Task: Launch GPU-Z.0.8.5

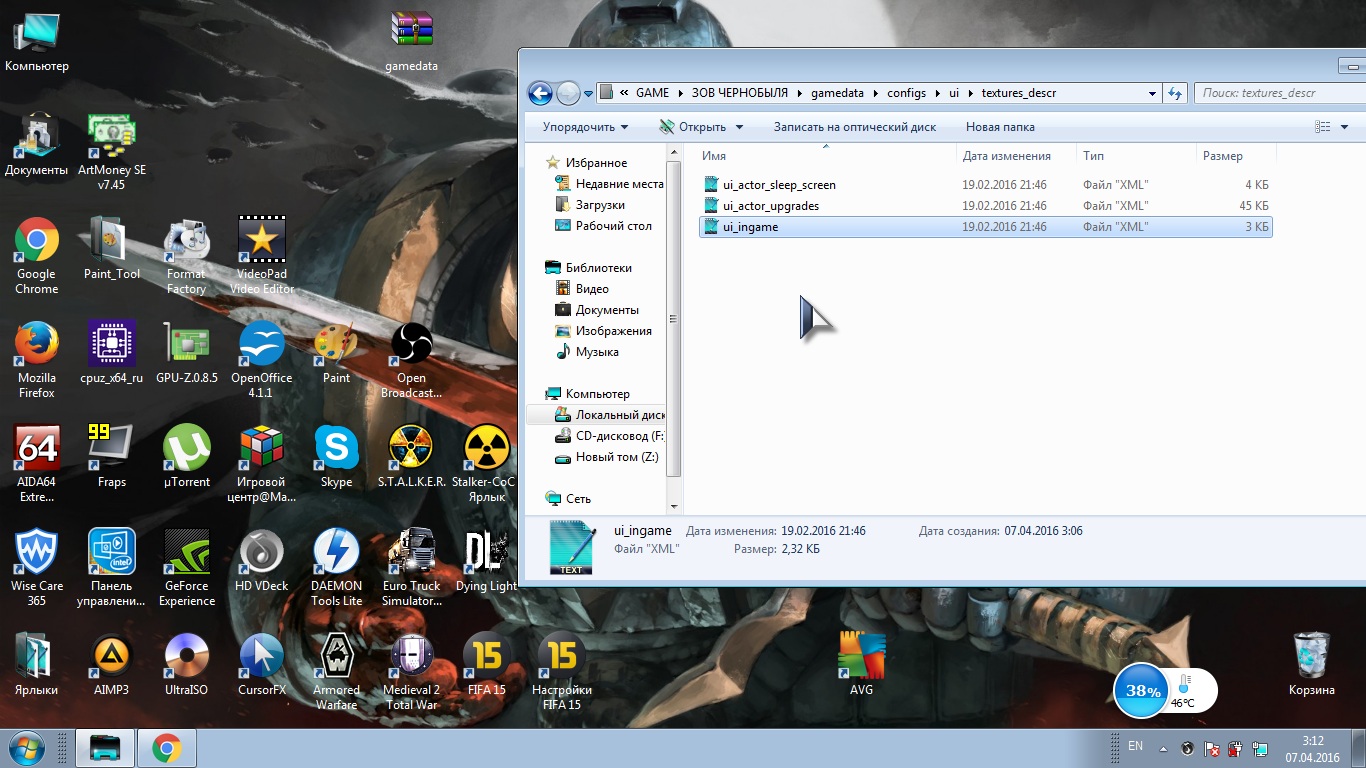Action: [x=187, y=352]
